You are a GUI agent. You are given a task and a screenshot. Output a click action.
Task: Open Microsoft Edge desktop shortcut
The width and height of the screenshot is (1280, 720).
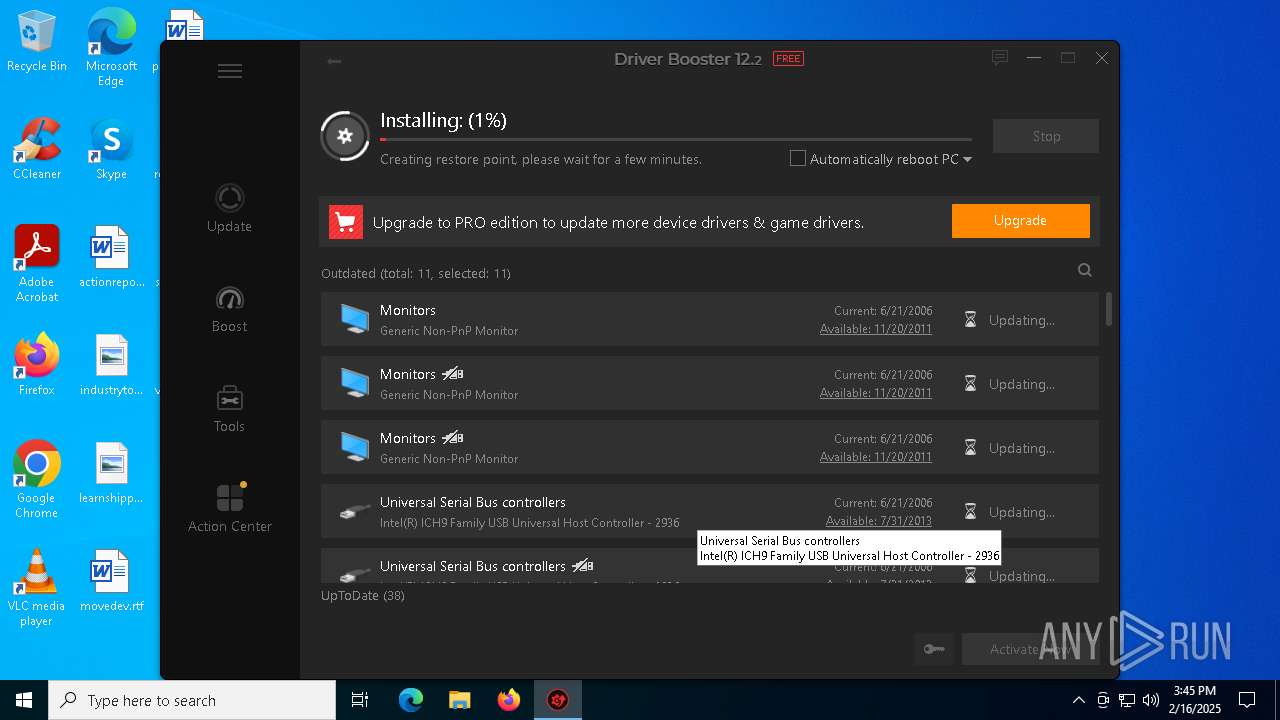click(111, 48)
